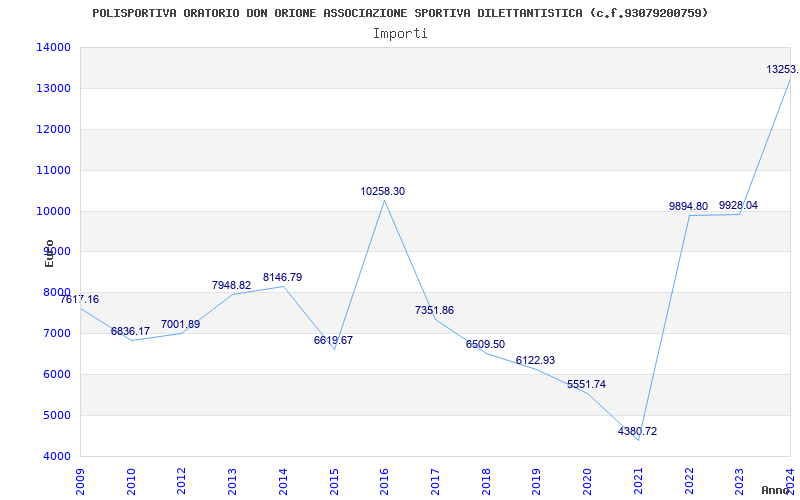Click the 6000 y-axis tick label
The height and width of the screenshot is (500, 800).
point(57,374)
